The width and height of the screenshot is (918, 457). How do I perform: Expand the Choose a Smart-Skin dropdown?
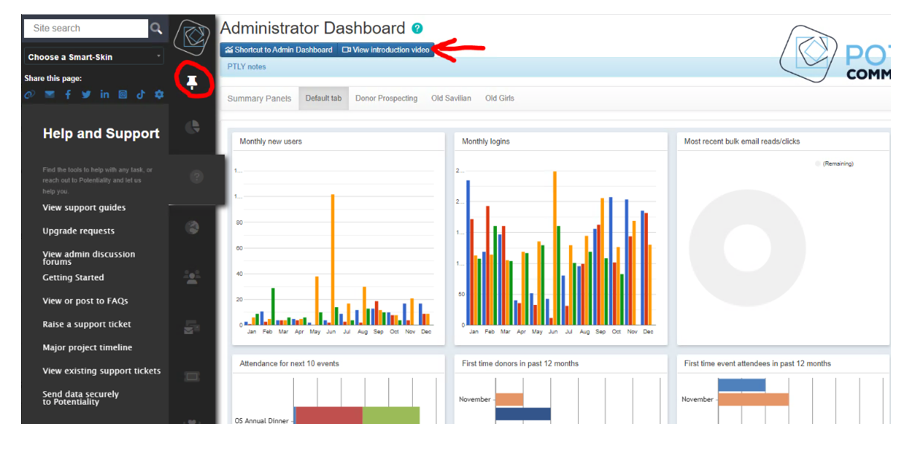tap(94, 57)
